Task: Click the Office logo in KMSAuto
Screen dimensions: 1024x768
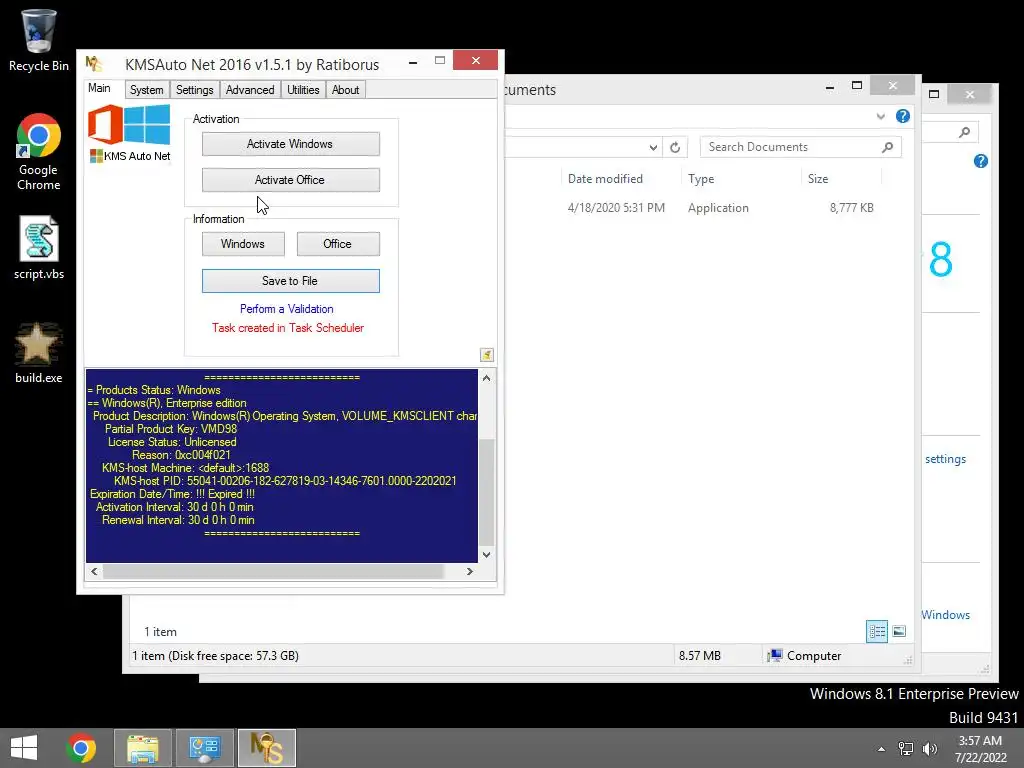Action: click(105, 124)
